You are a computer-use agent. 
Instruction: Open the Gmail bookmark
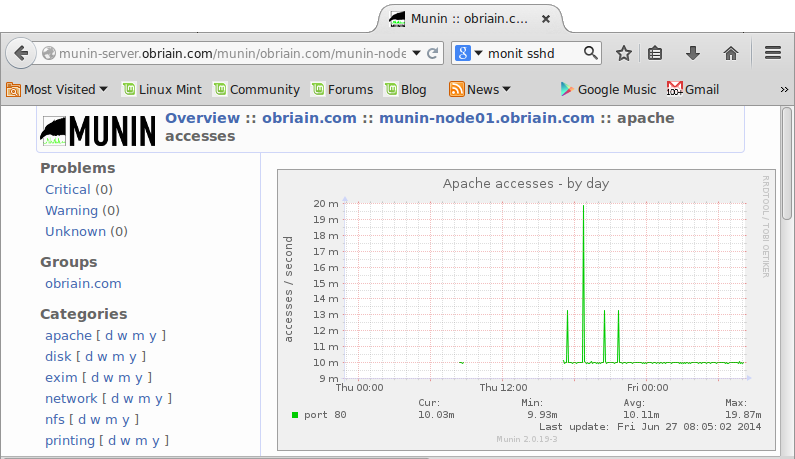point(693,90)
